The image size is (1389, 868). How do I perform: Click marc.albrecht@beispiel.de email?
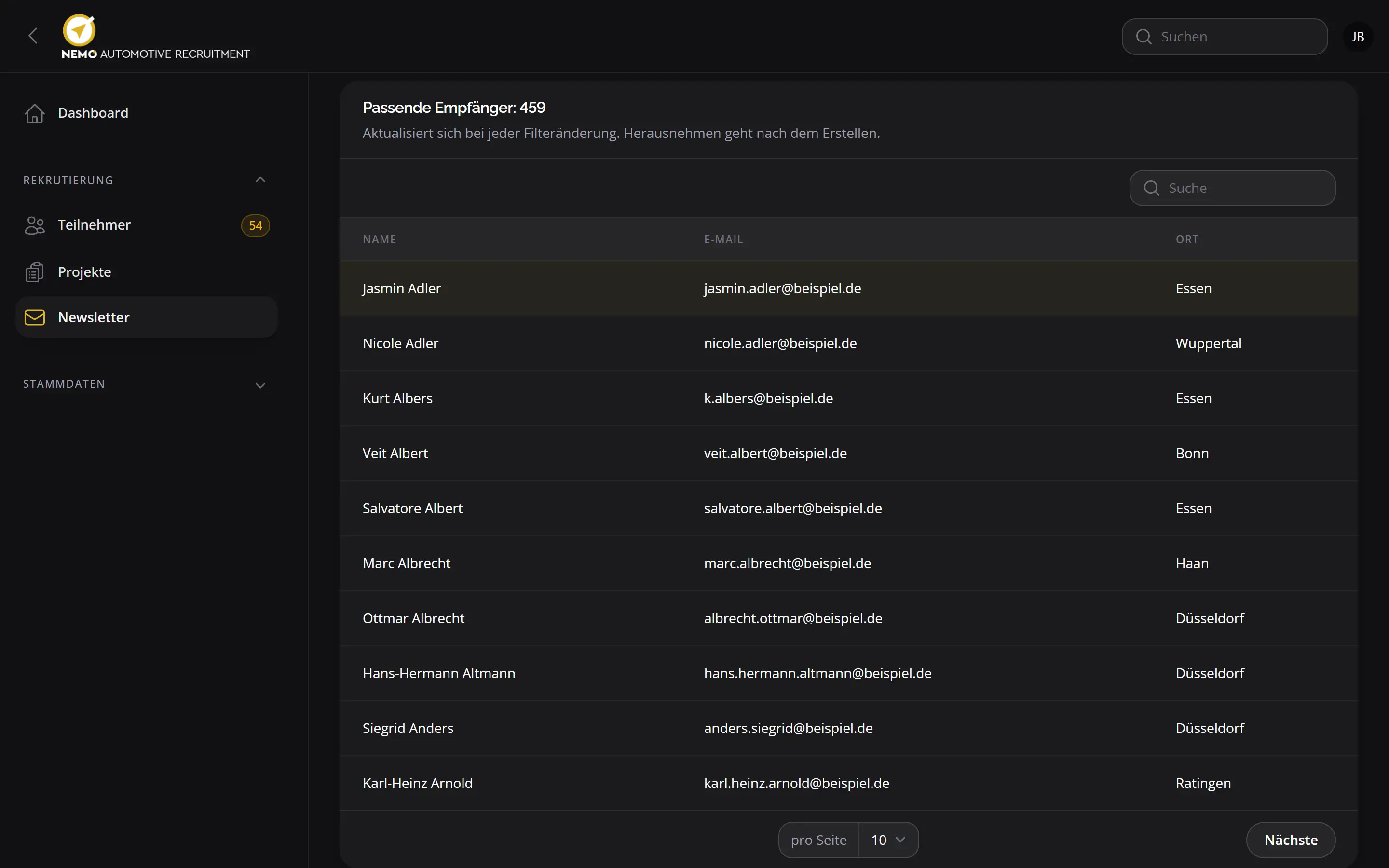coord(788,563)
